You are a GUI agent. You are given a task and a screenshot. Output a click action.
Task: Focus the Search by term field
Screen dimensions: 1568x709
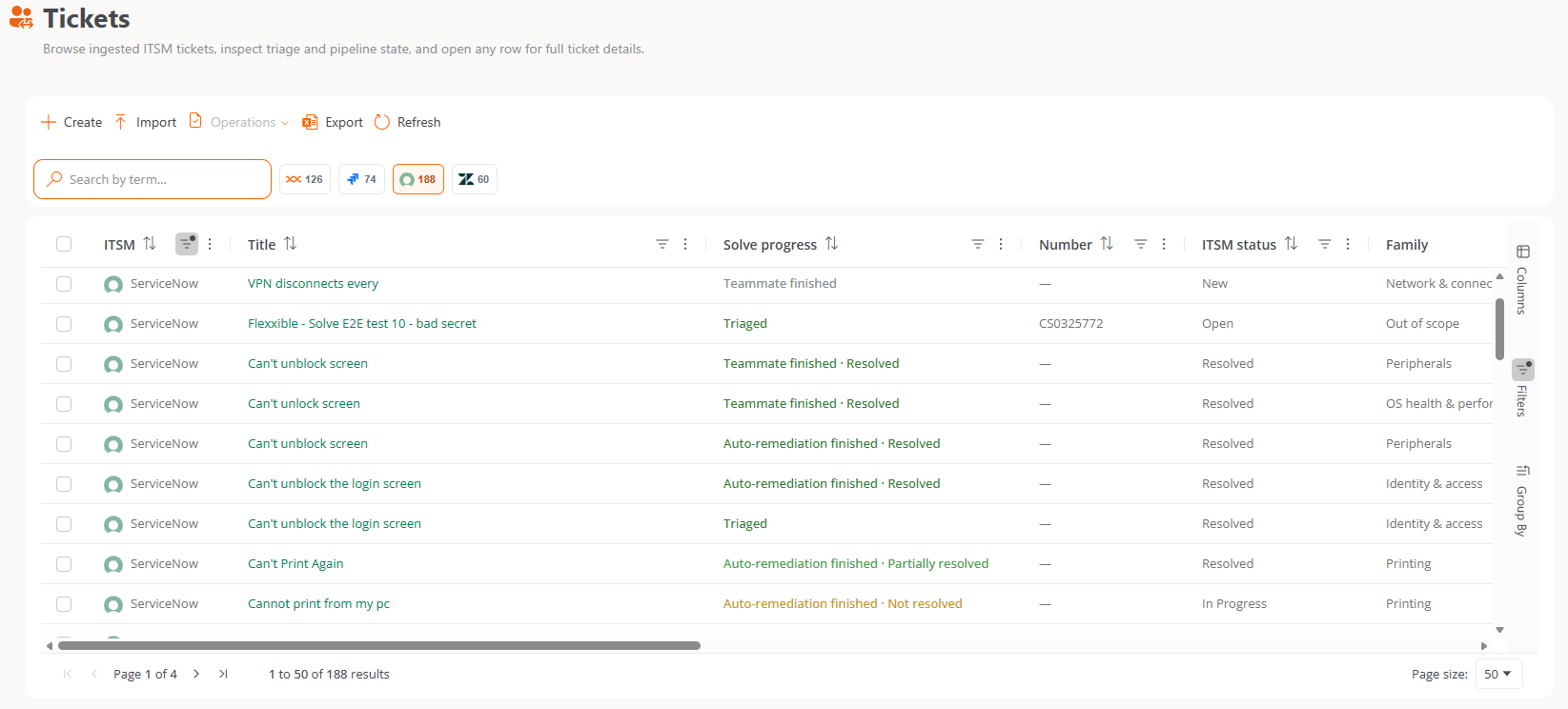coord(153,179)
